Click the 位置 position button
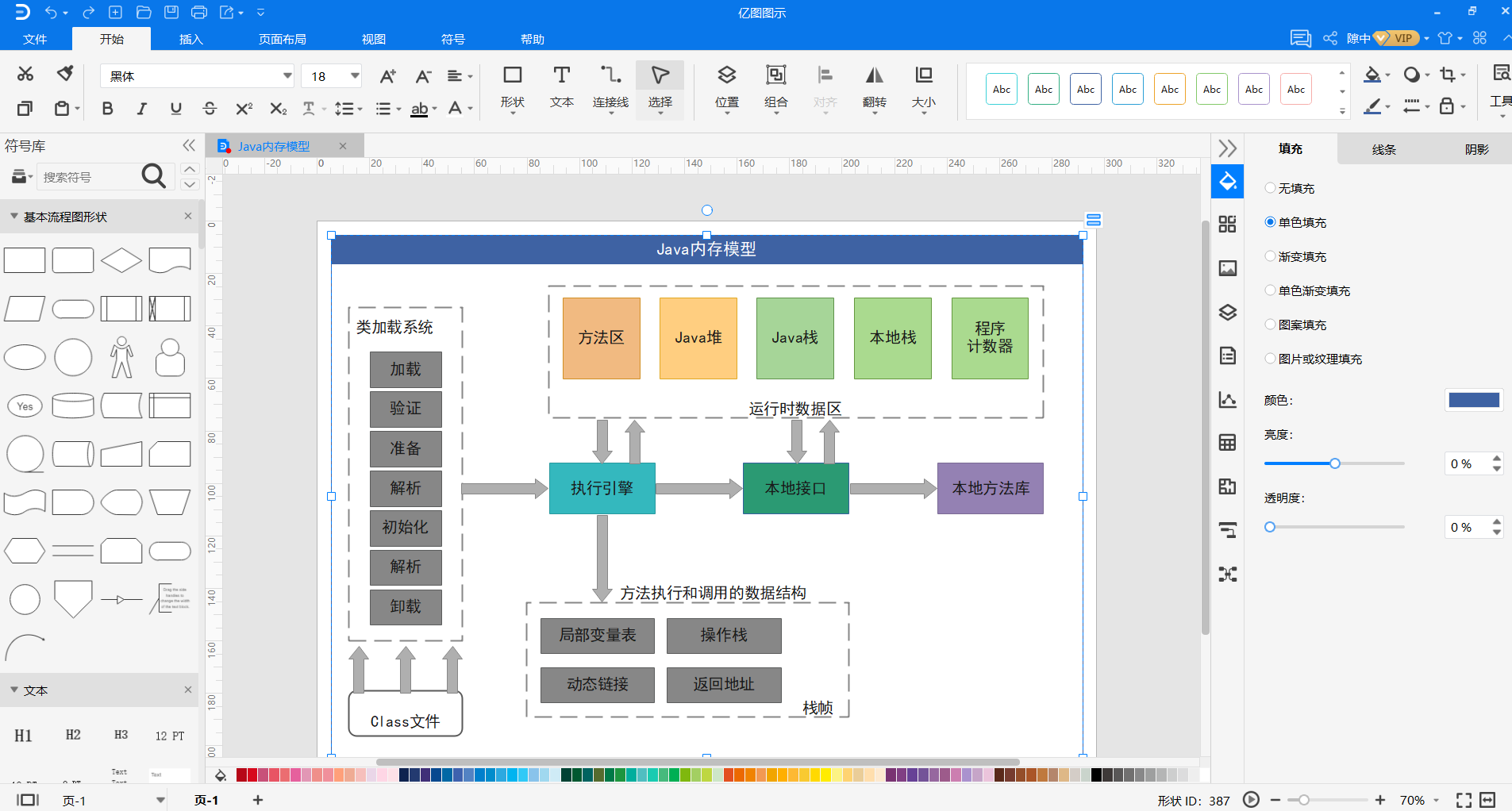This screenshot has width=1512, height=811. (727, 87)
